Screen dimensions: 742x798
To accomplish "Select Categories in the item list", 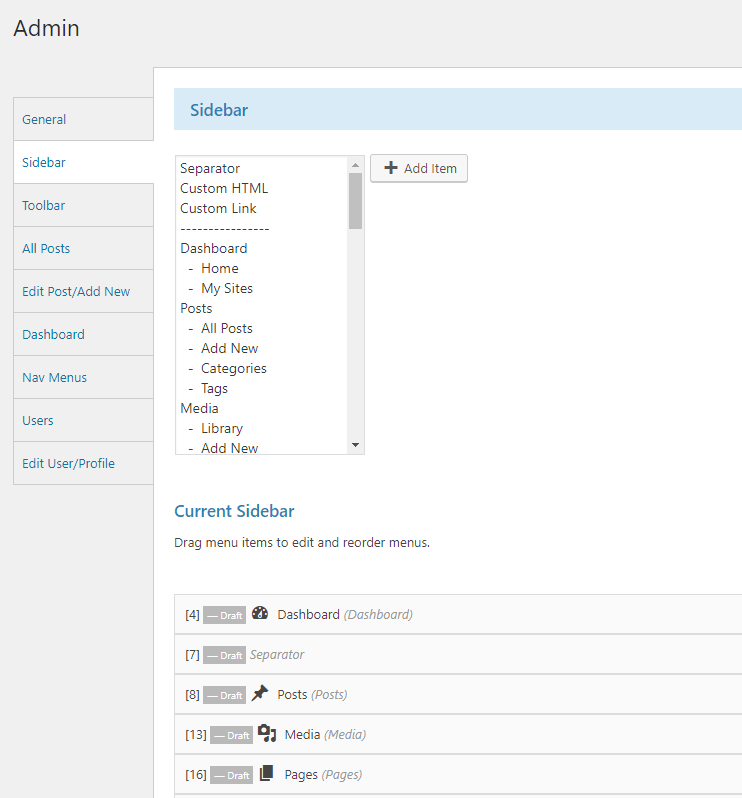I will [262, 368].
